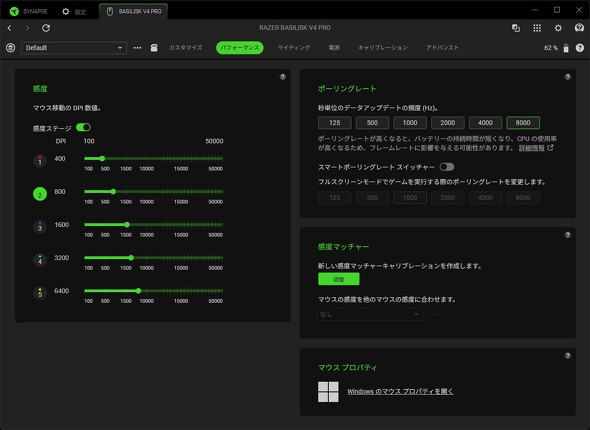Open the 設定 gear tab
This screenshot has height=430, width=590.
74,12
